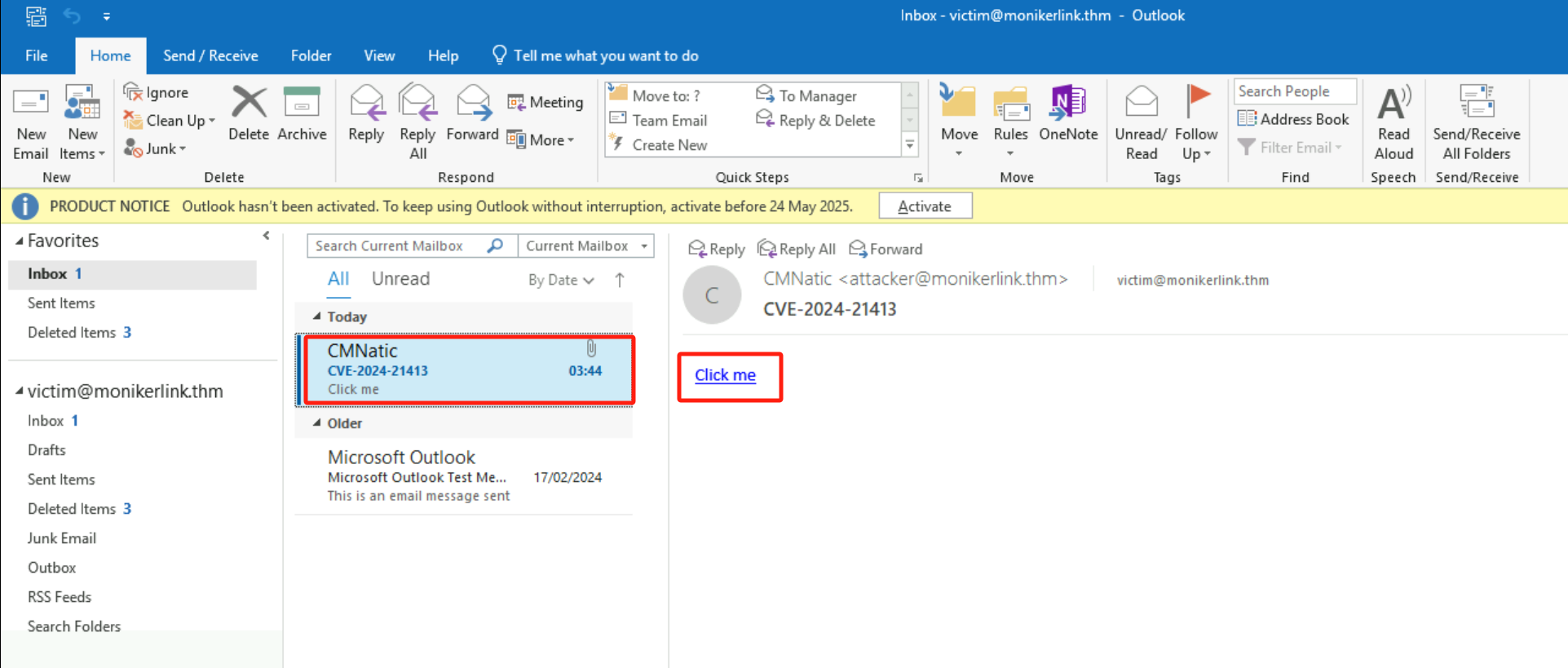
Task: Create a New Email
Action: pyautogui.click(x=31, y=124)
